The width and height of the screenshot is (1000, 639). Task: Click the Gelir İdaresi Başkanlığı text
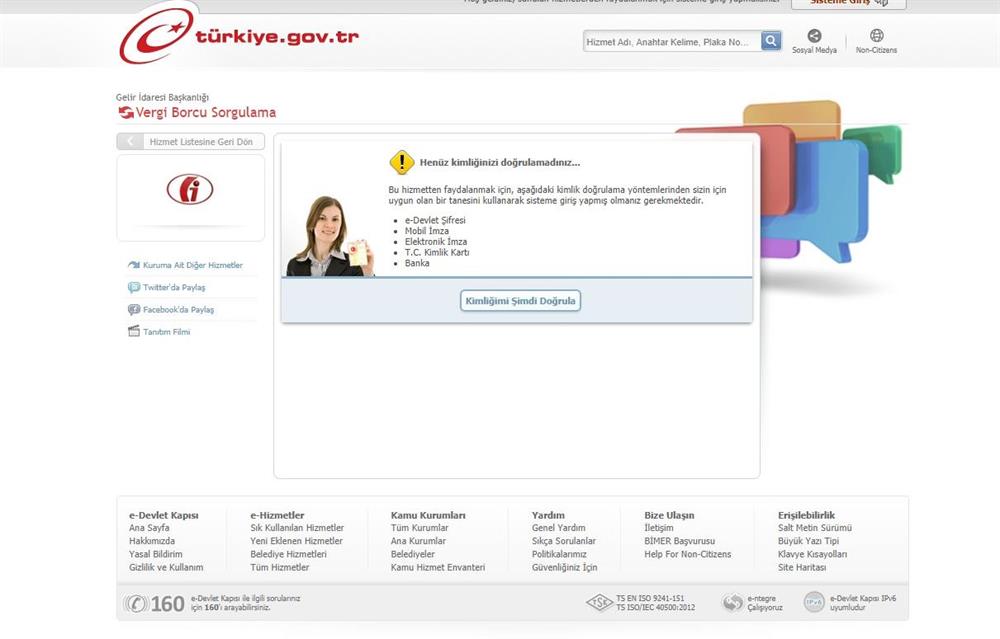point(163,98)
